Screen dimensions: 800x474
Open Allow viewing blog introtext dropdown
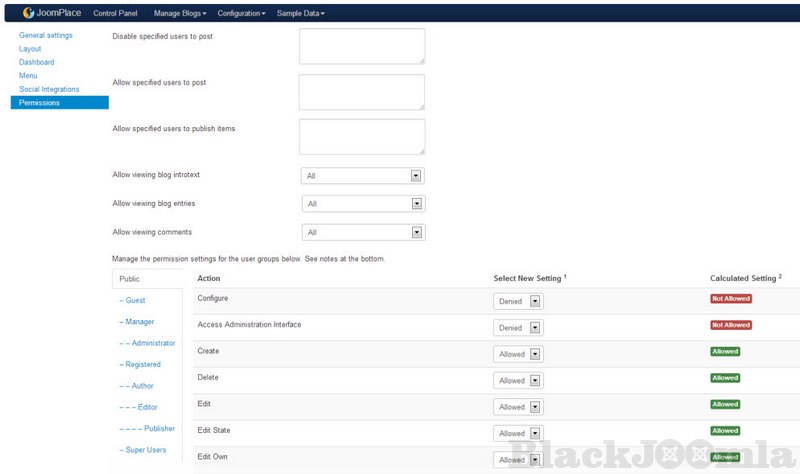click(363, 176)
